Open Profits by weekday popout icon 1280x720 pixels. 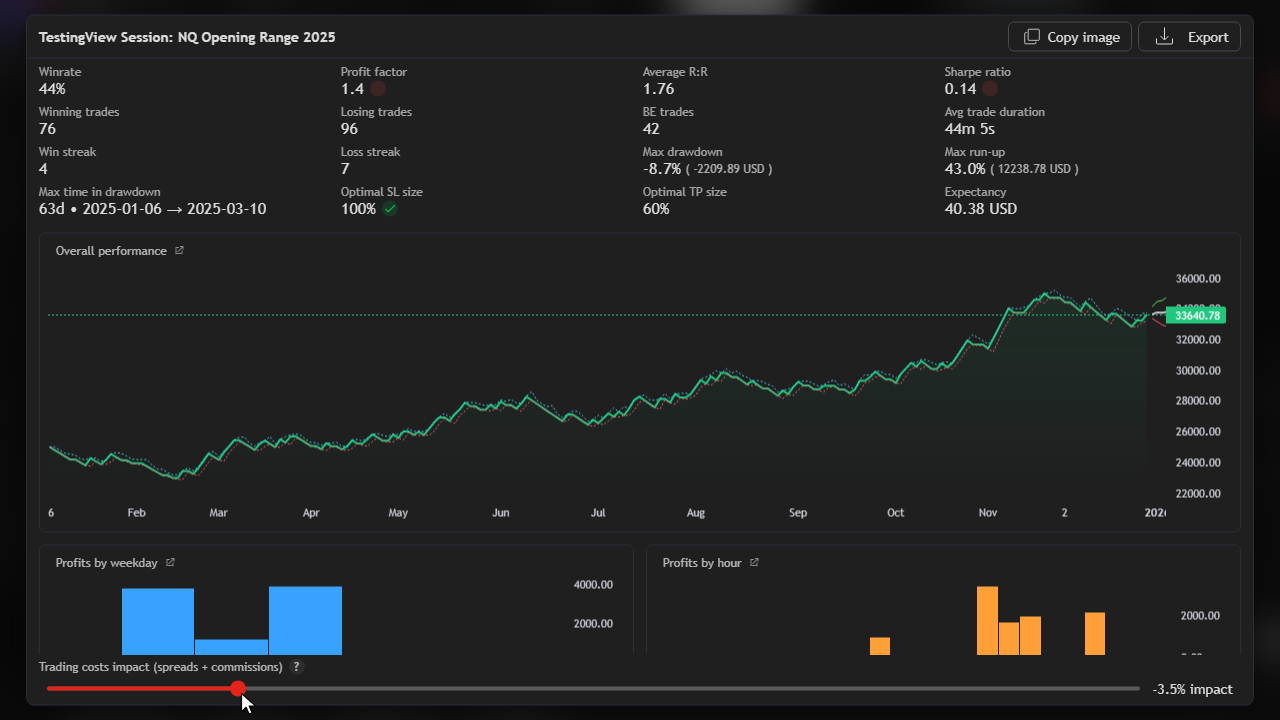coord(170,563)
